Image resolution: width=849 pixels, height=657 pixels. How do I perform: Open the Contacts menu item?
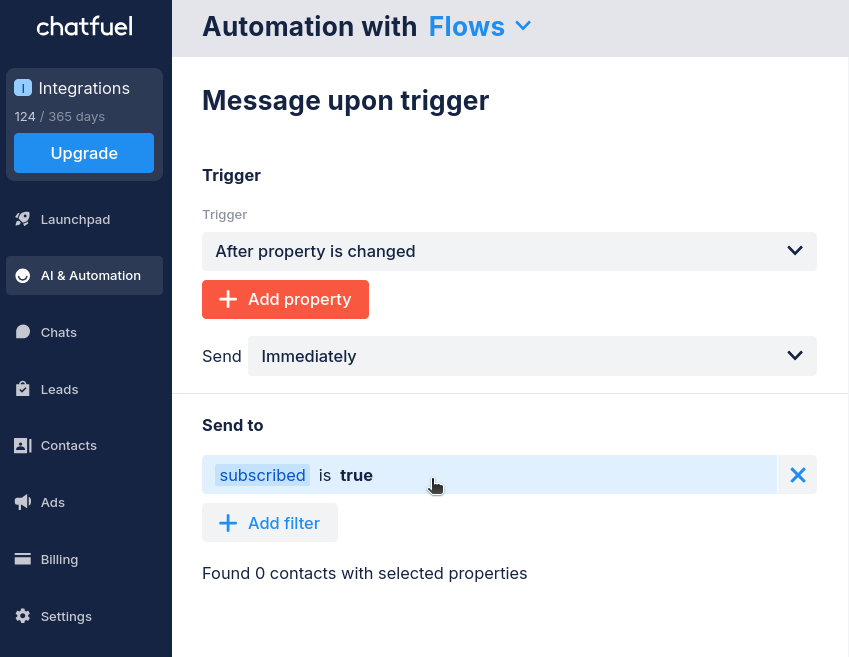point(69,446)
